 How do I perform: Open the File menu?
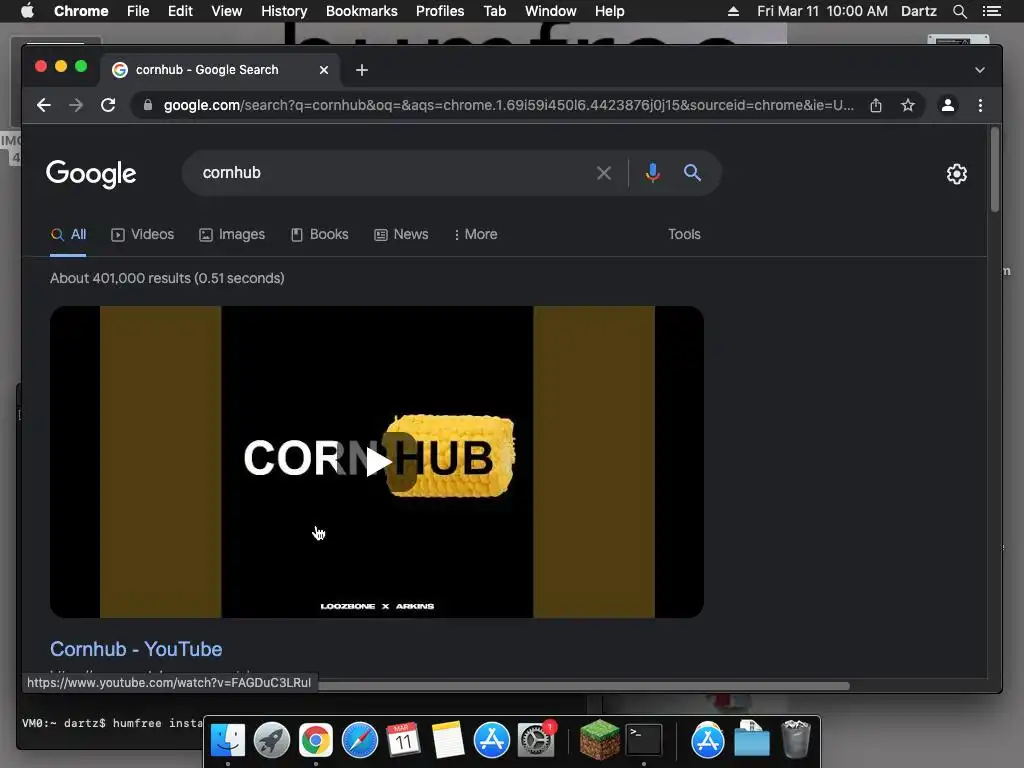pyautogui.click(x=138, y=11)
